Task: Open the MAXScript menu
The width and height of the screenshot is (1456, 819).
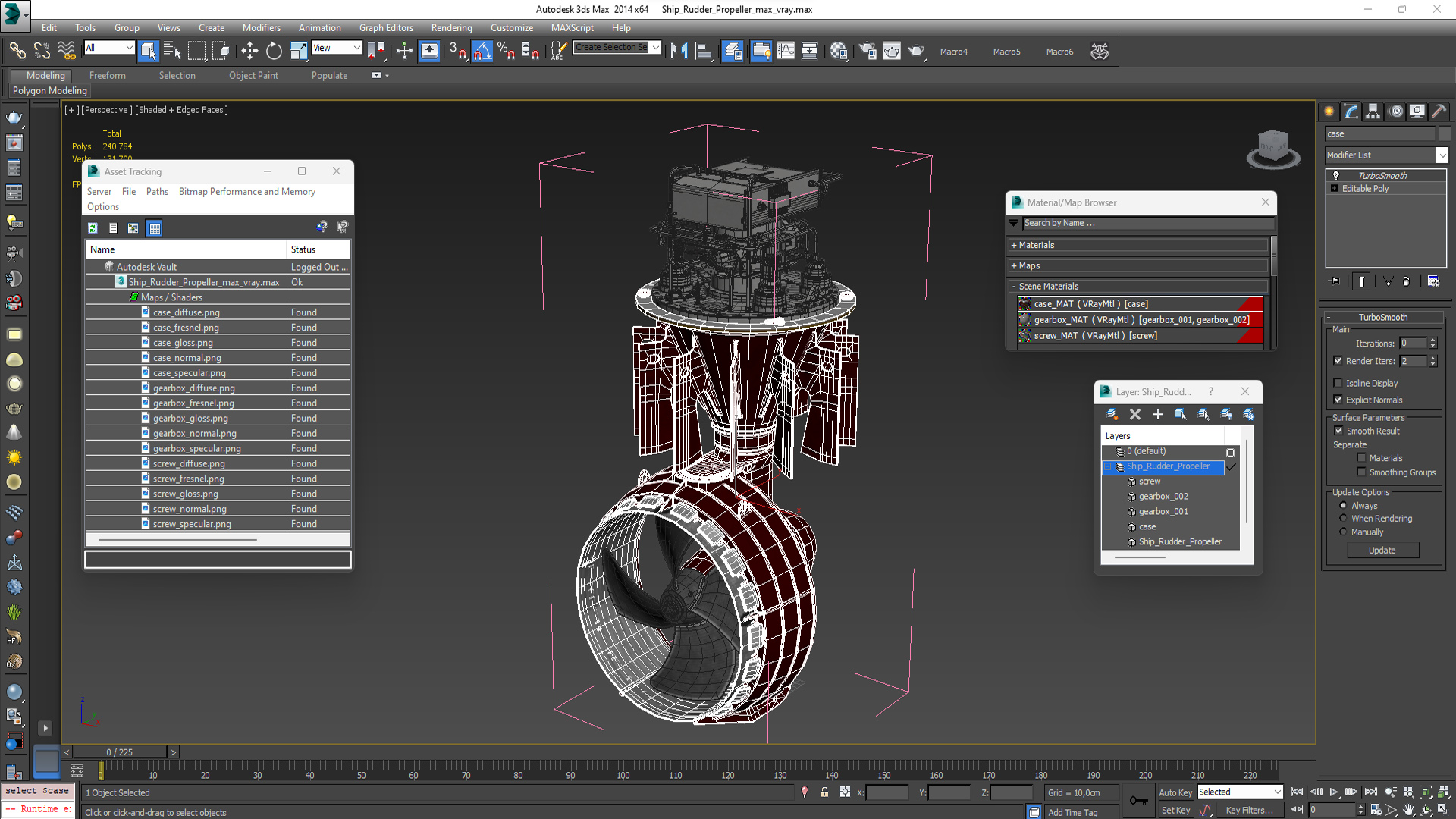Action: click(573, 27)
